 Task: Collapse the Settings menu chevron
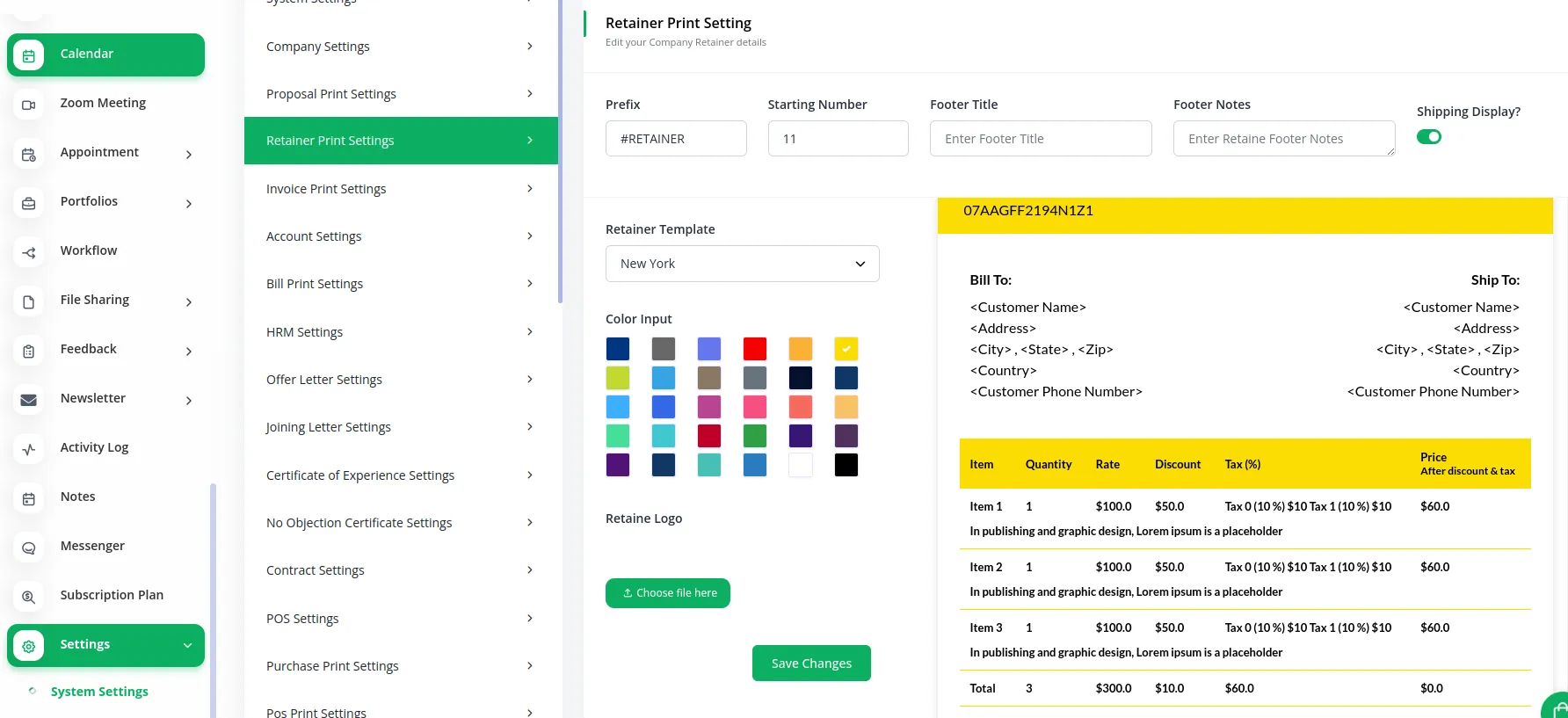point(187,645)
